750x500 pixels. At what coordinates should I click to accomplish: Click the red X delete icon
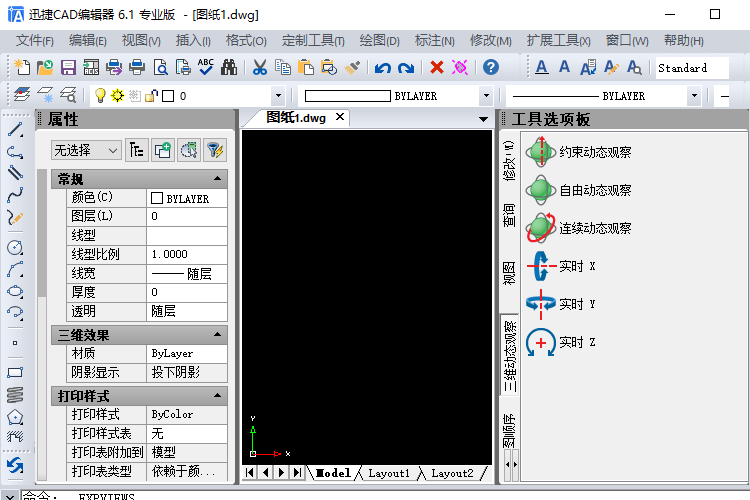point(437,67)
